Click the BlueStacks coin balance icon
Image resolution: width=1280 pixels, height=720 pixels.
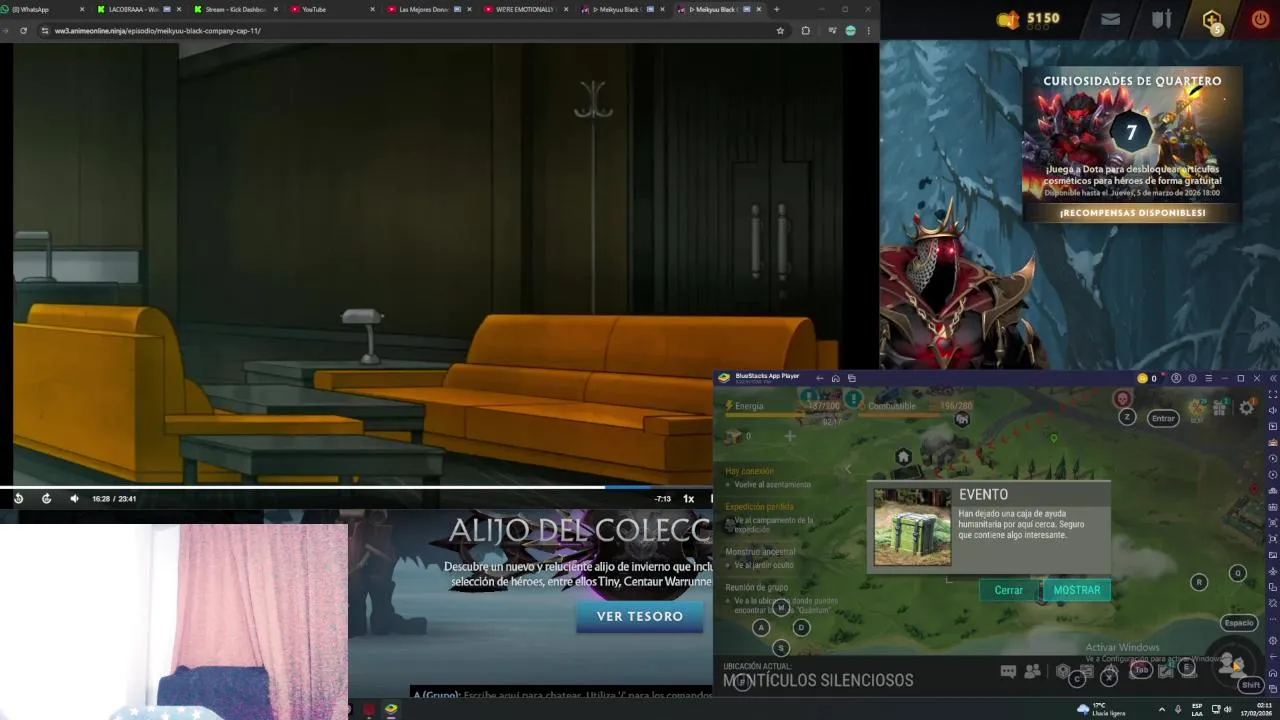1142,378
